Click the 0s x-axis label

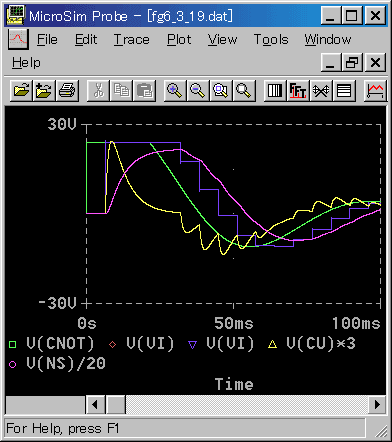87,323
